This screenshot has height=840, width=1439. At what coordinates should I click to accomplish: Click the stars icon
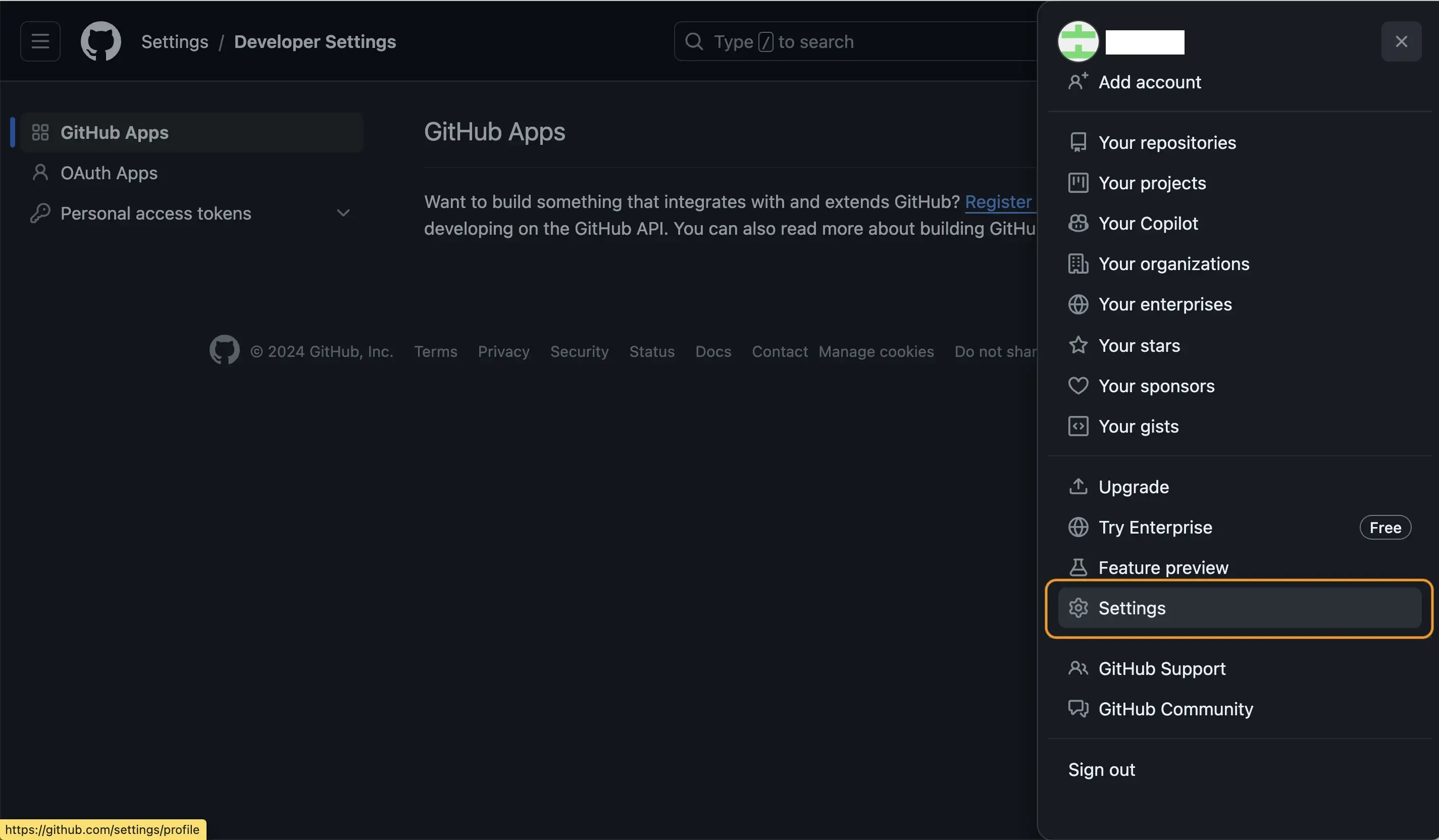click(1078, 345)
